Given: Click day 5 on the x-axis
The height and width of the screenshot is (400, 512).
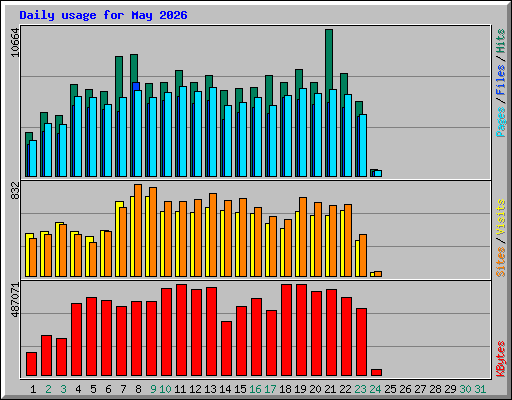Looking at the screenshot, I should tap(93, 389).
